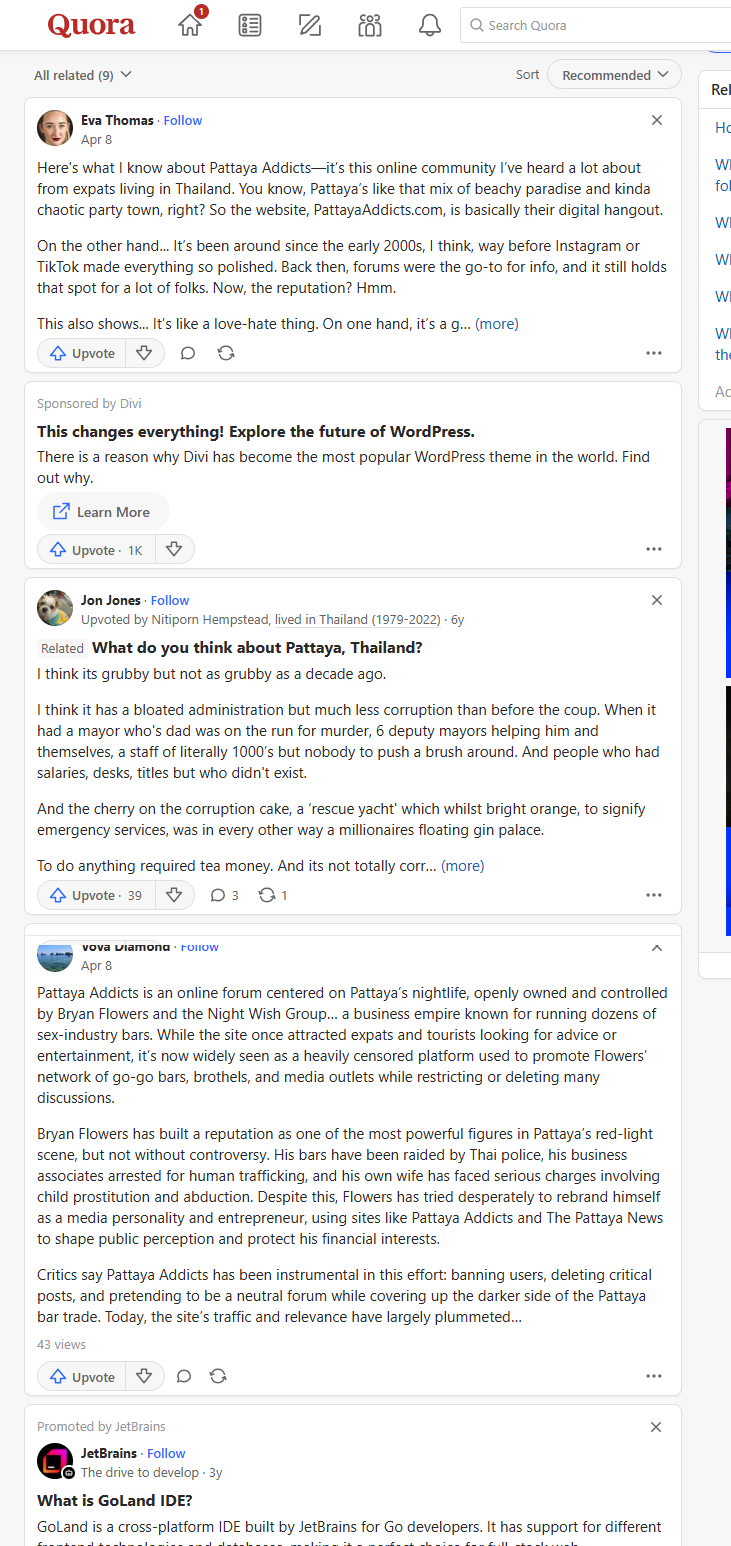
Task: Click the Quora logo
Action: point(91,25)
